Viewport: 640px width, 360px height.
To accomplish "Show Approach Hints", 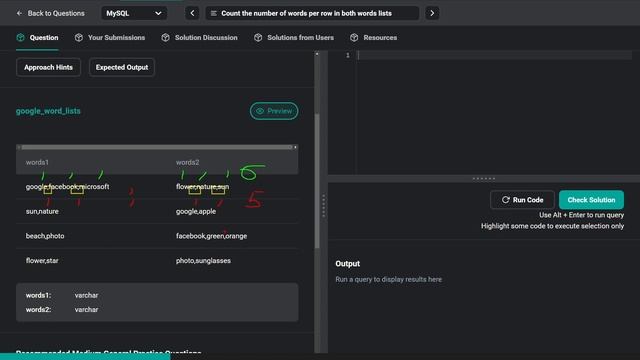I will coord(48,67).
